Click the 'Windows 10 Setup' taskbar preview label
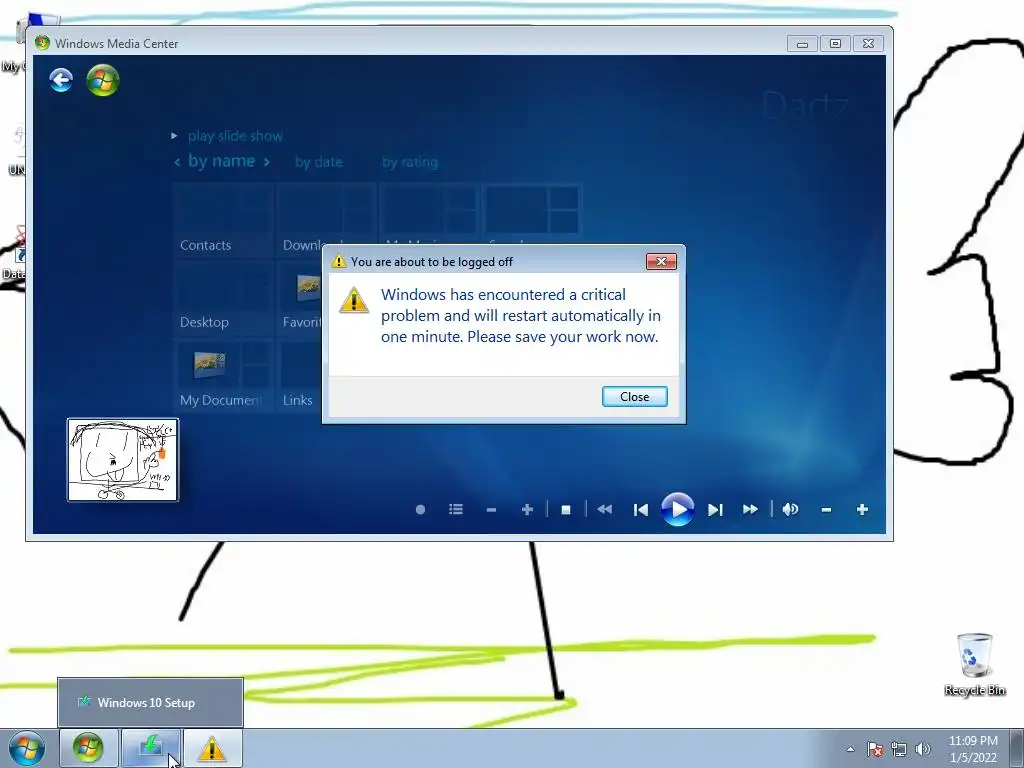Screen dimensions: 1024x768 click(146, 703)
